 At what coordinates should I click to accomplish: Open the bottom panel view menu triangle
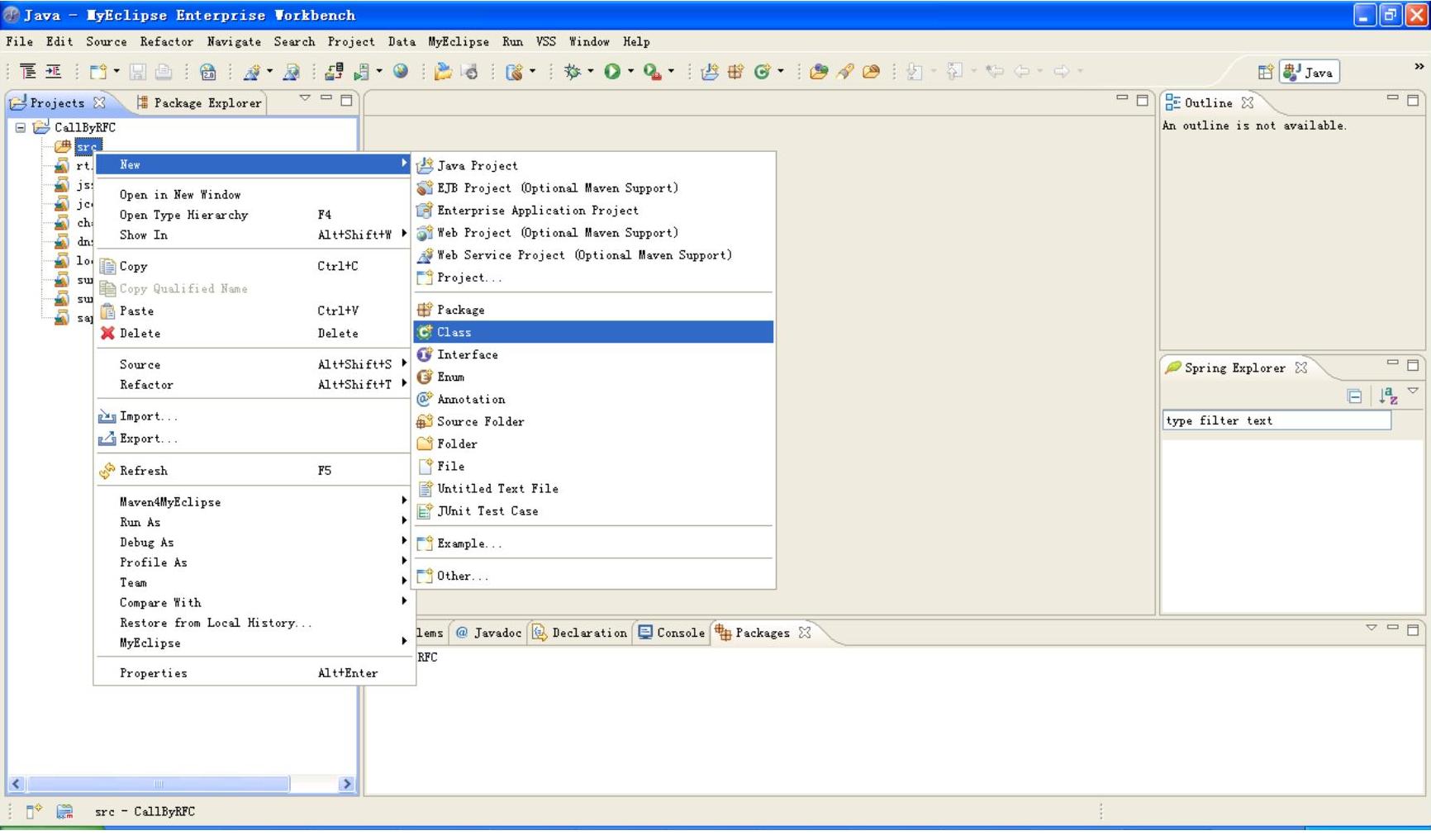(1372, 628)
